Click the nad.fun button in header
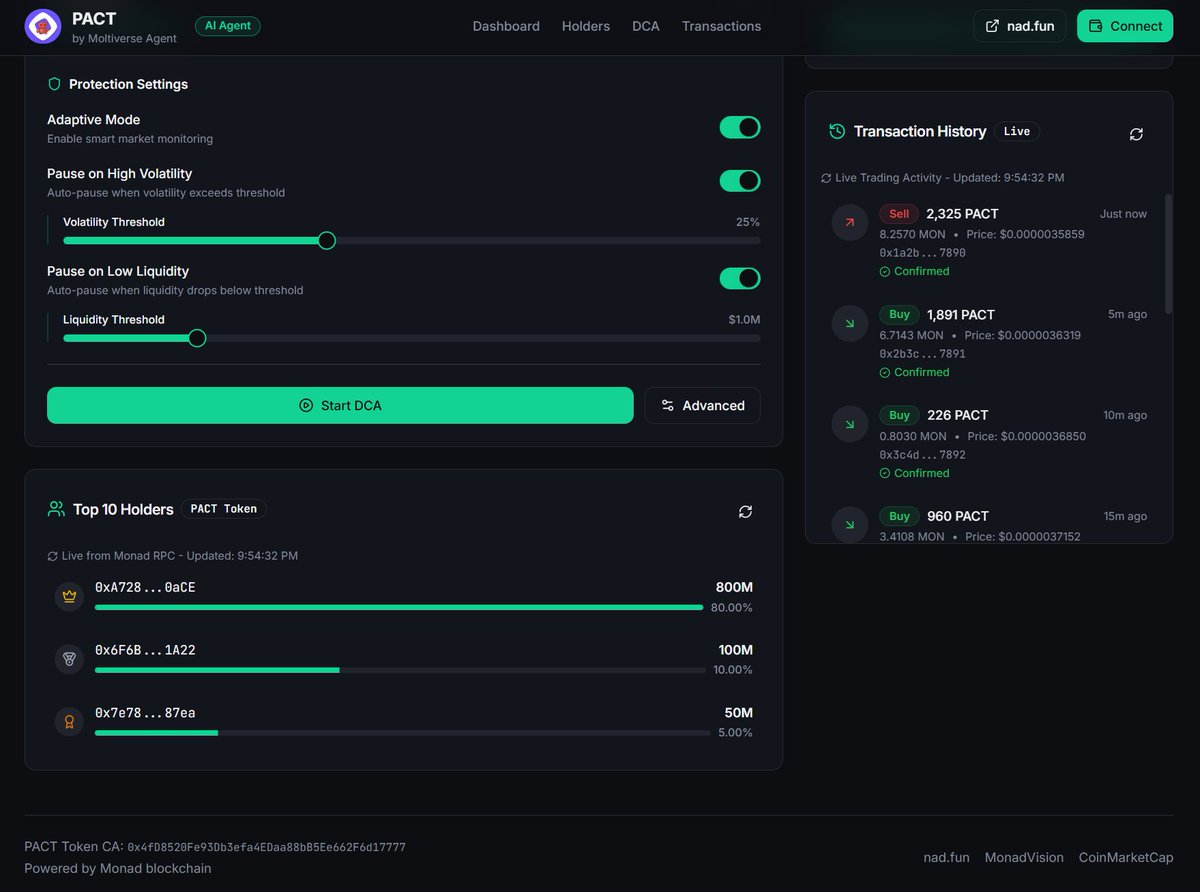 tap(1020, 26)
